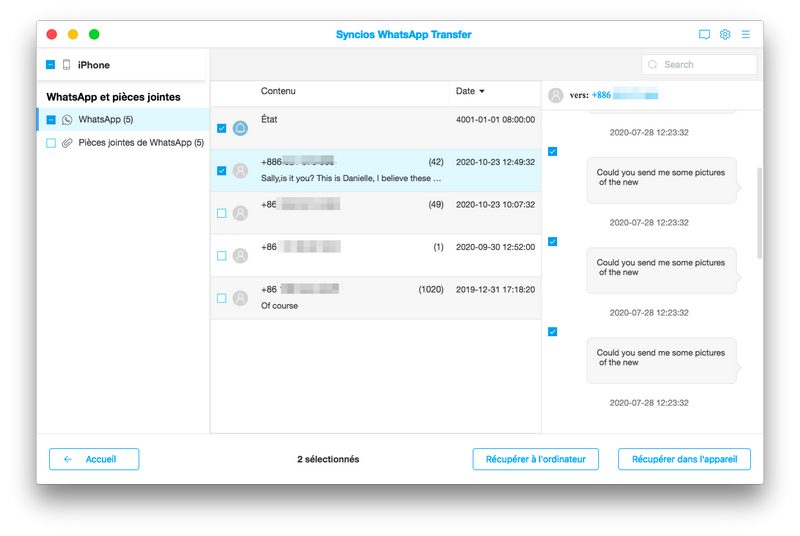Check the (1020) conversation checkbox
The width and height of the screenshot is (800, 536).
point(221,298)
